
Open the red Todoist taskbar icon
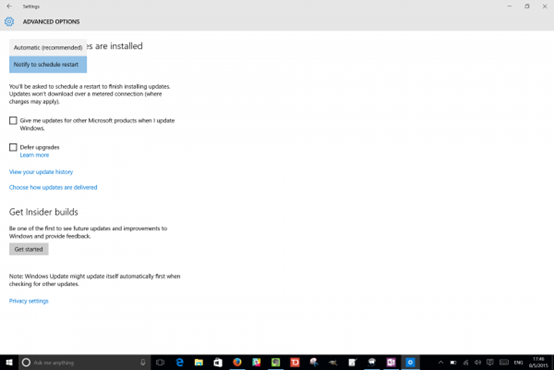coord(295,362)
